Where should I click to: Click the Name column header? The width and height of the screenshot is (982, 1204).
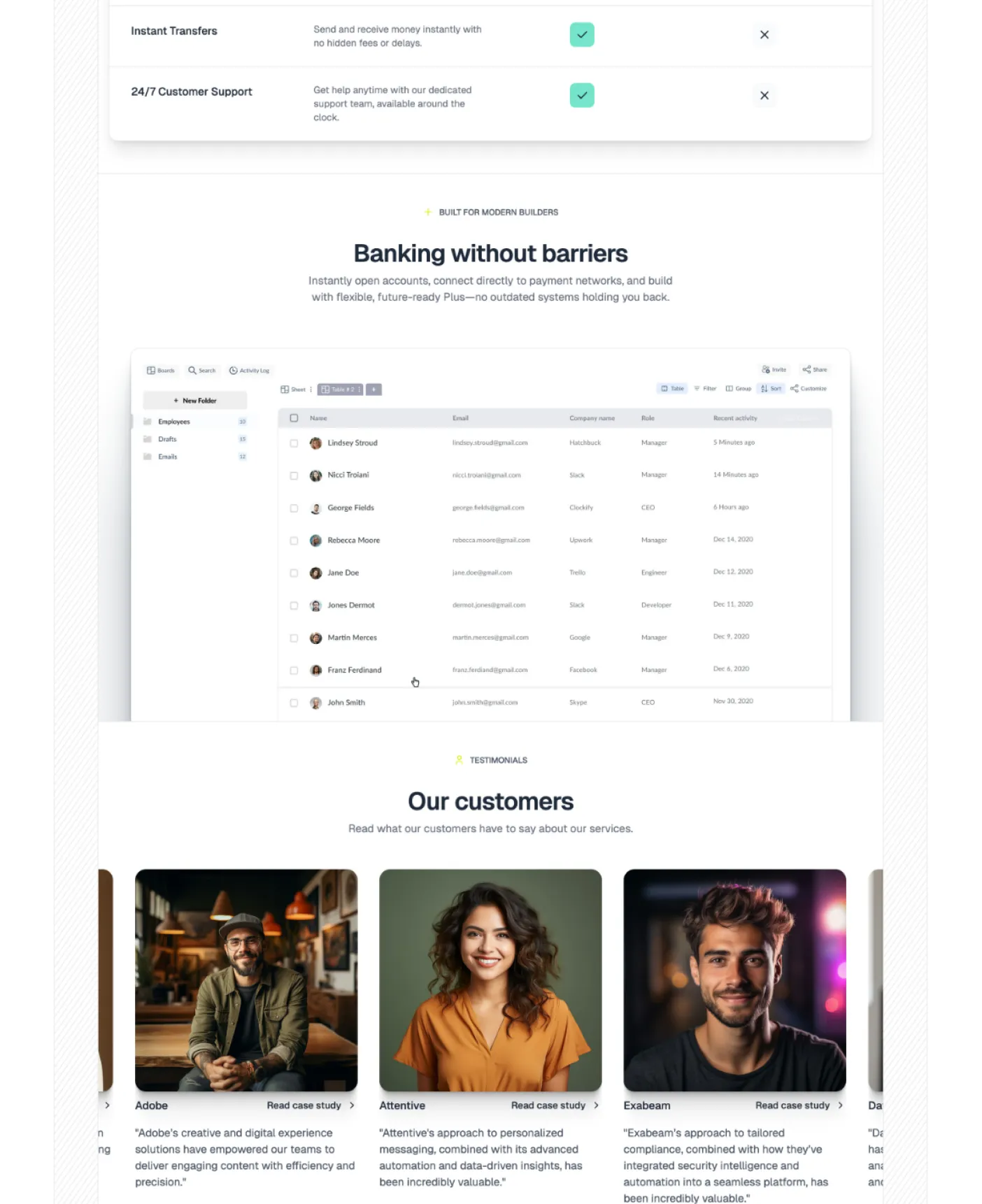click(318, 418)
